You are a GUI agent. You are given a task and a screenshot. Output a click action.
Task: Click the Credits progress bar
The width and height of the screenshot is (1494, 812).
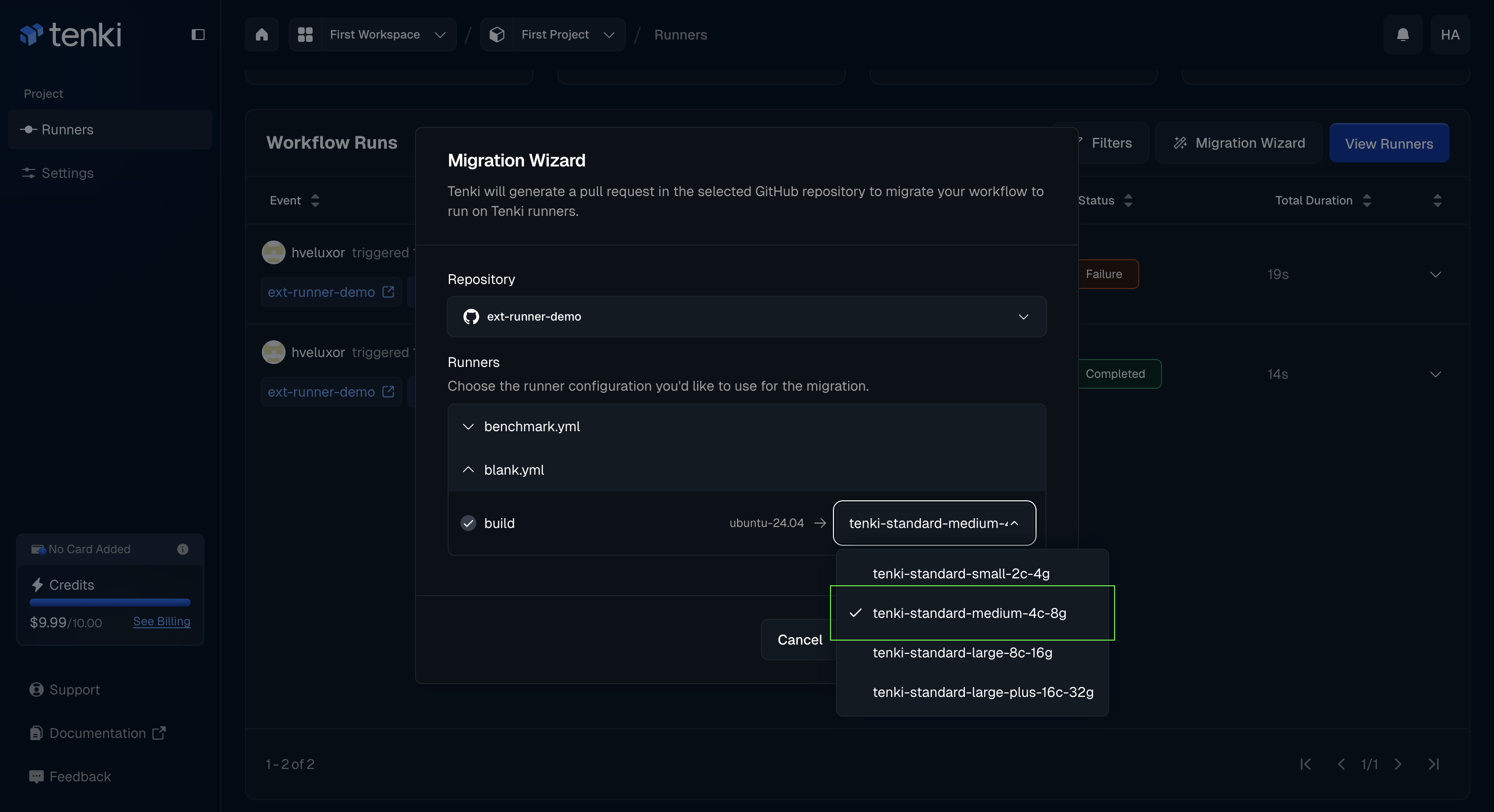110,603
